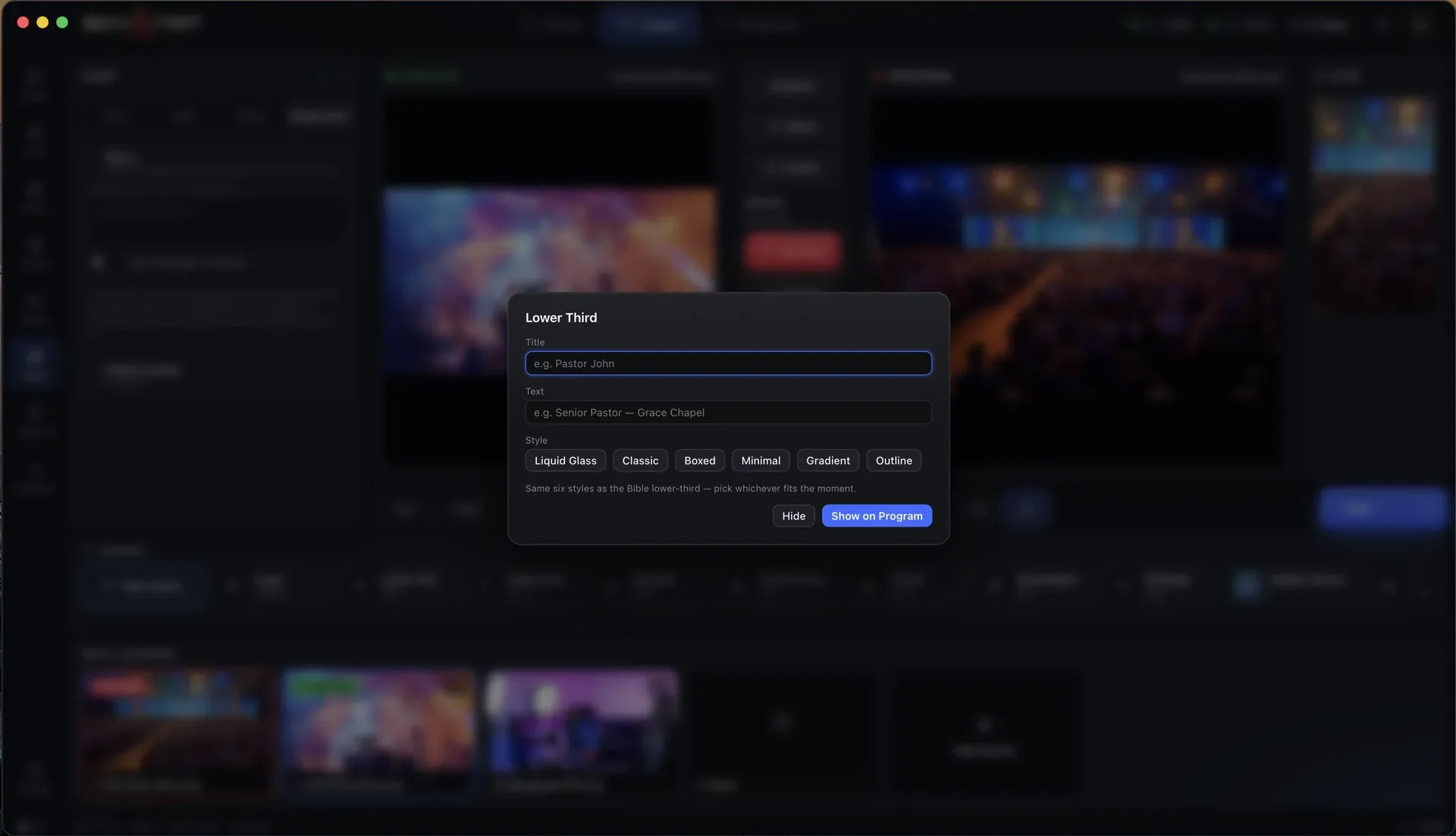Choose the Classic lower-third style
This screenshot has height=836, width=1456.
coord(640,460)
